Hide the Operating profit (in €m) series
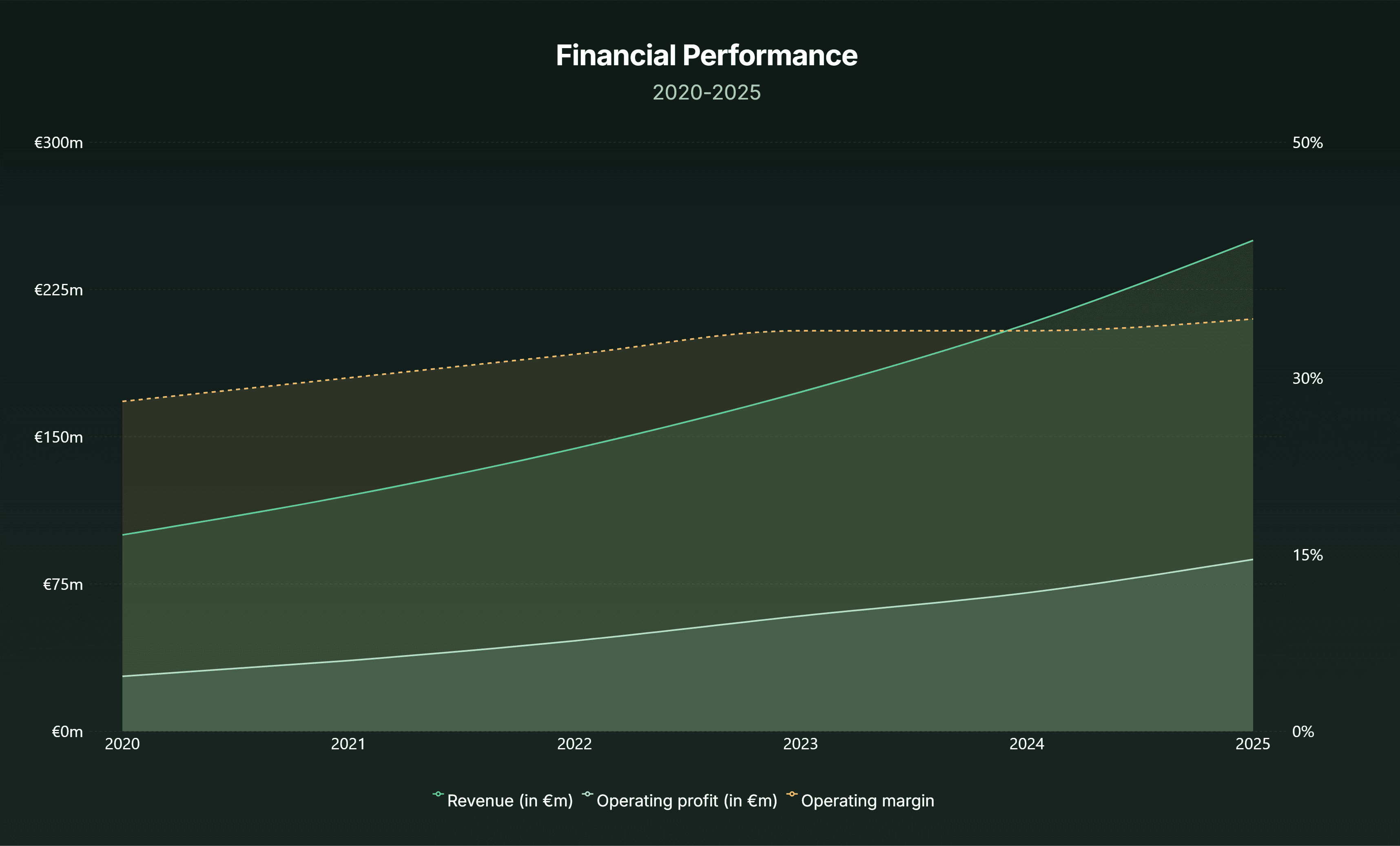 [687, 801]
